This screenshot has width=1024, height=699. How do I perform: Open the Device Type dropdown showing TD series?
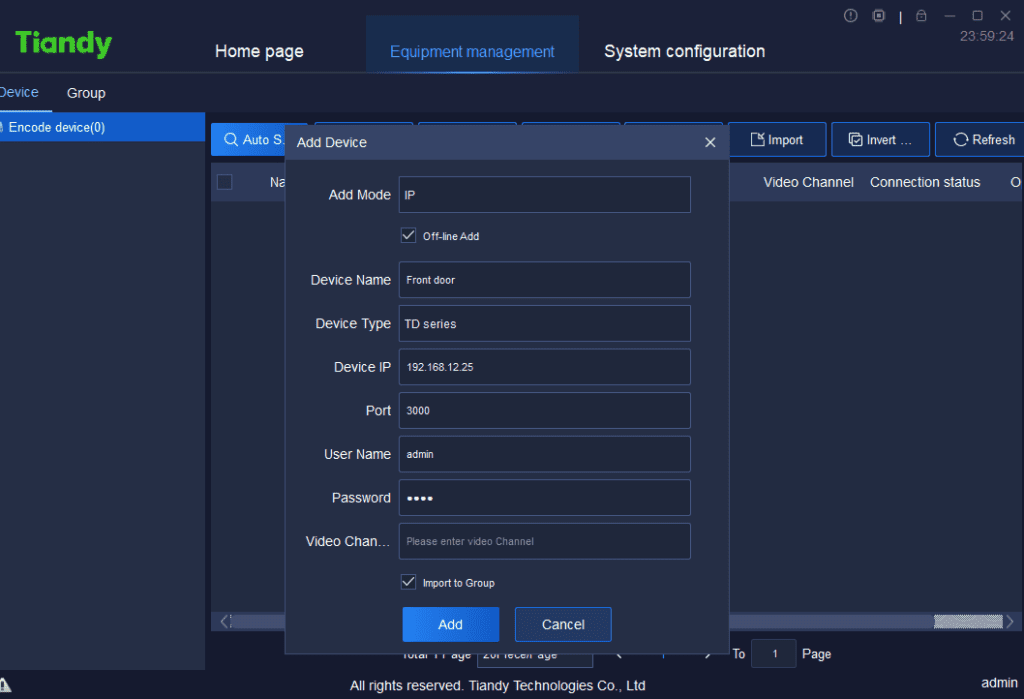tap(544, 323)
